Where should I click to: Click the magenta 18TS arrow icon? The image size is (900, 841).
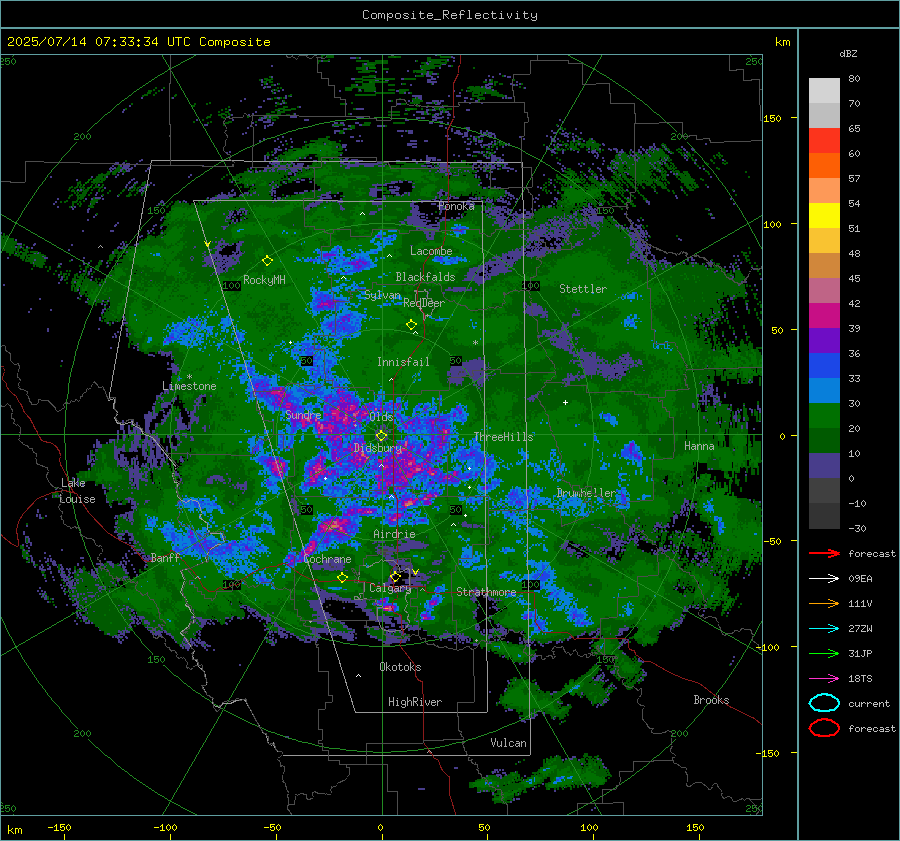[x=824, y=679]
